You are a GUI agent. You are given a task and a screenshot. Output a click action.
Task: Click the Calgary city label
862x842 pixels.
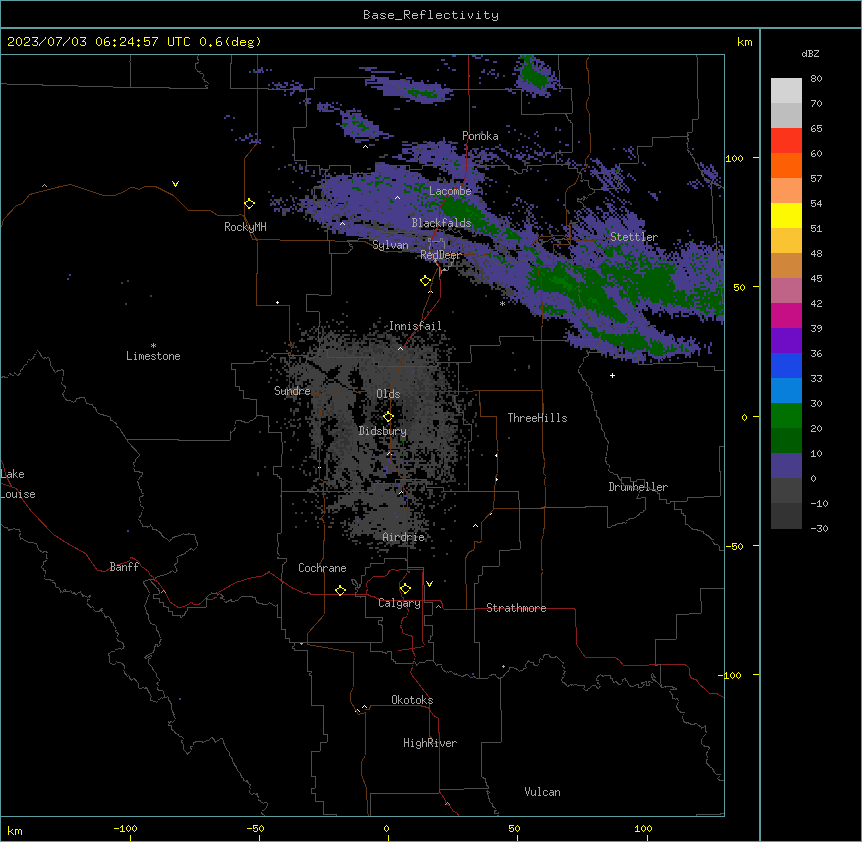[x=399, y=603]
